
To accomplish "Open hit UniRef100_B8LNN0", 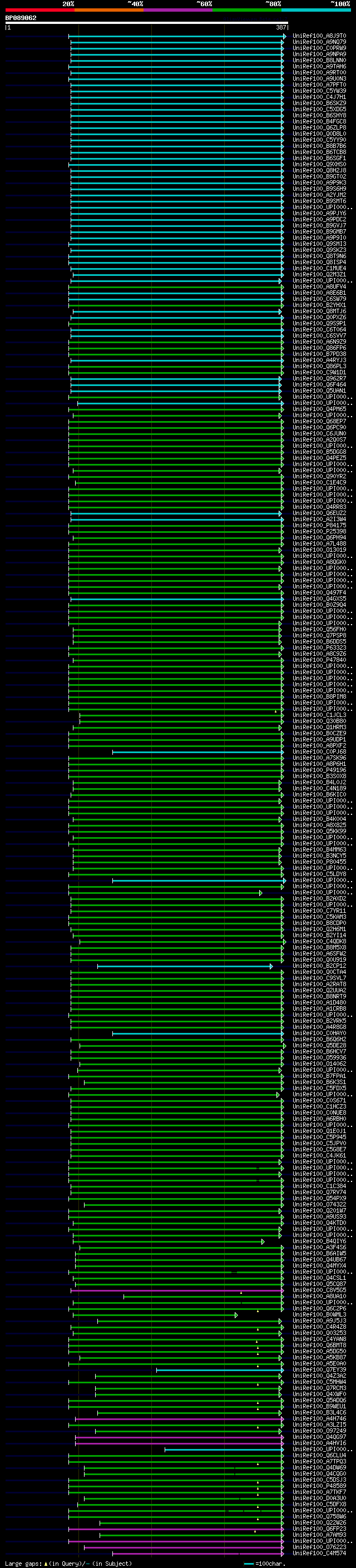I will pyautogui.click(x=319, y=60).
